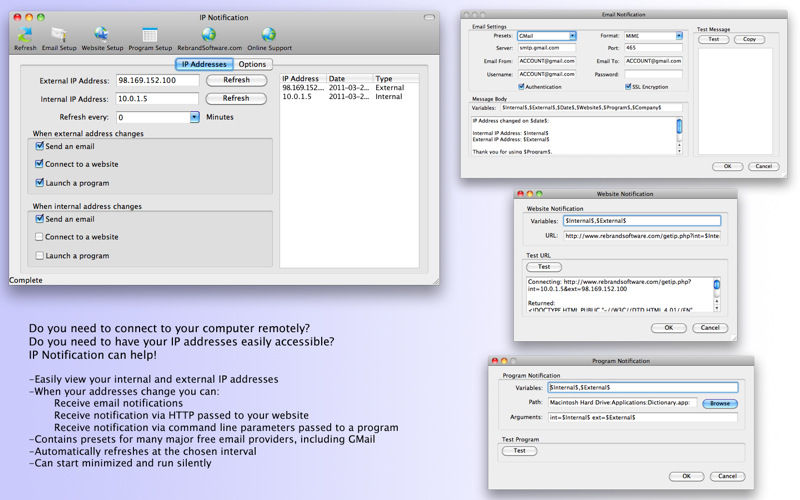Switch to the Options tab
The height and width of the screenshot is (500, 800).
[x=252, y=64]
